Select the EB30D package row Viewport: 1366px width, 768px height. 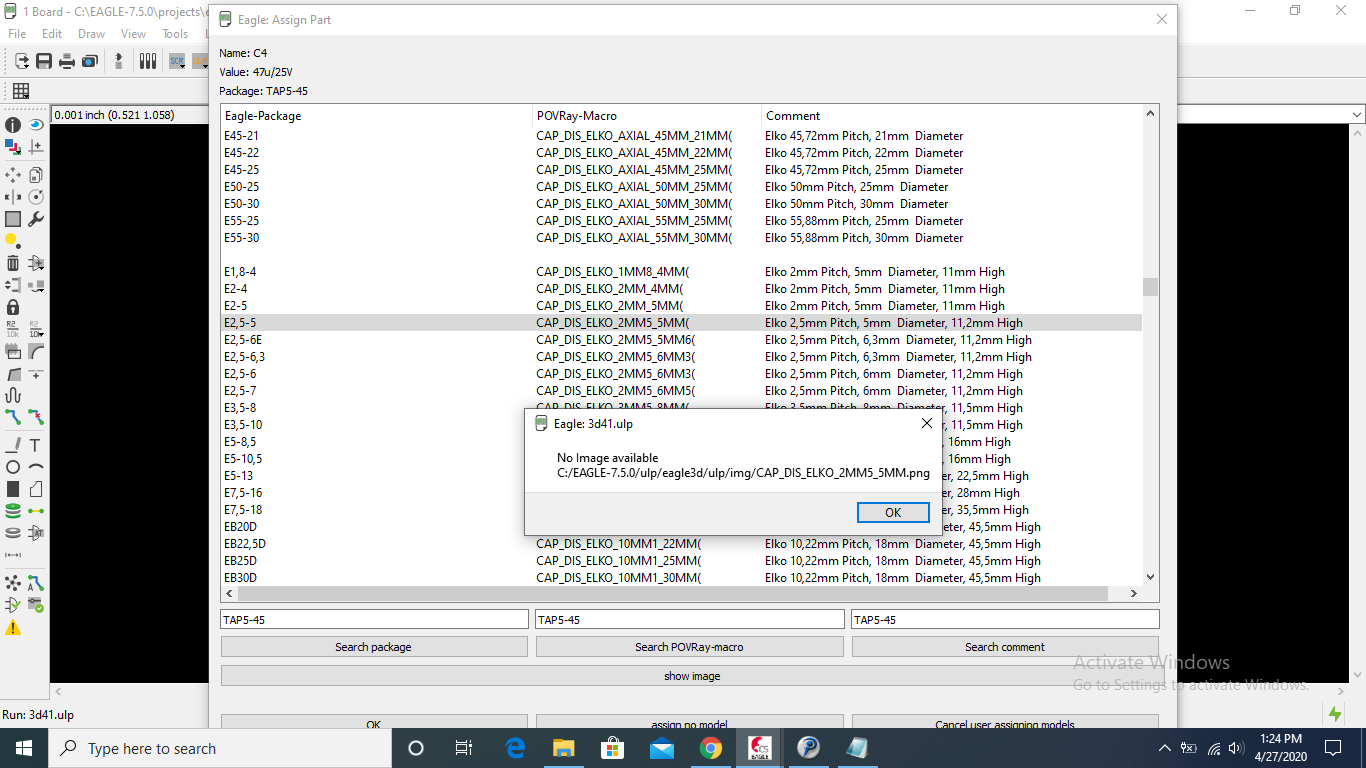point(681,578)
